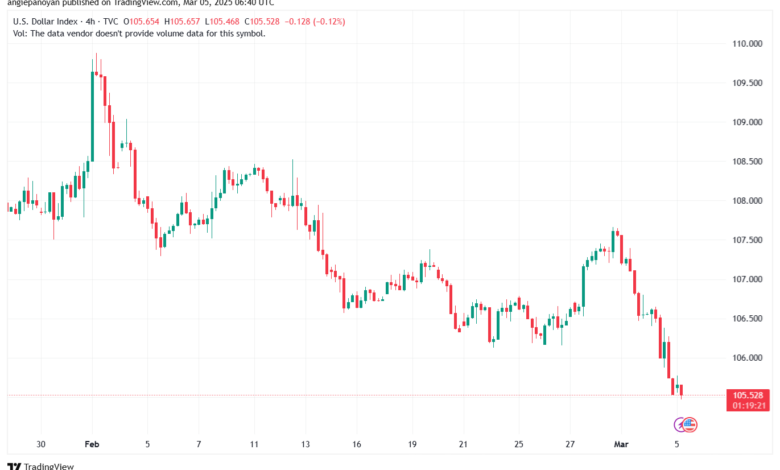Screen dimensions: 780x470
Task: Click the tall green candle at Feb peak
Action: click(93, 116)
